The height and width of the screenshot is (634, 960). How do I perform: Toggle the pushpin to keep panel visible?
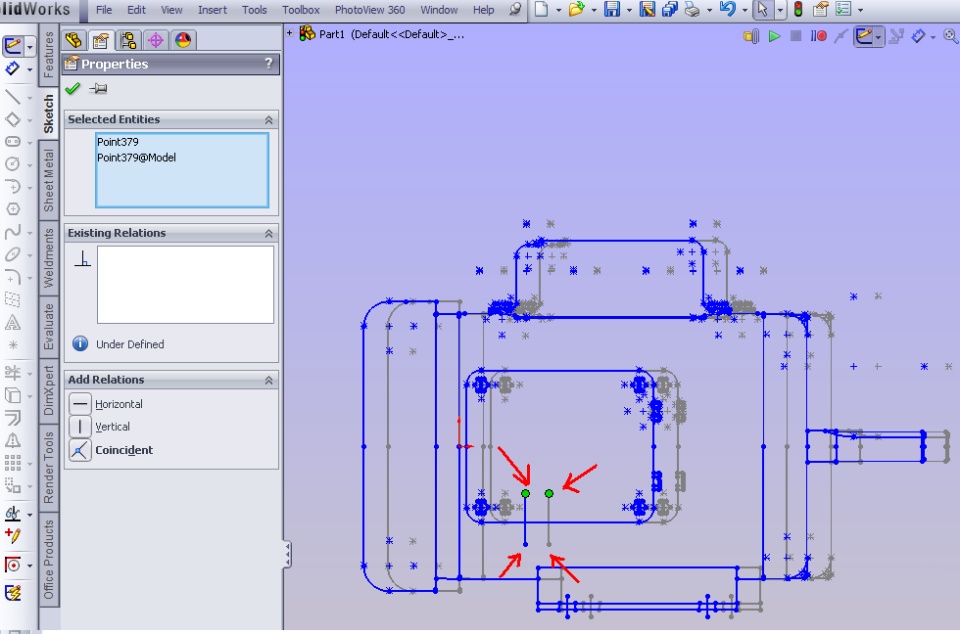pos(98,89)
